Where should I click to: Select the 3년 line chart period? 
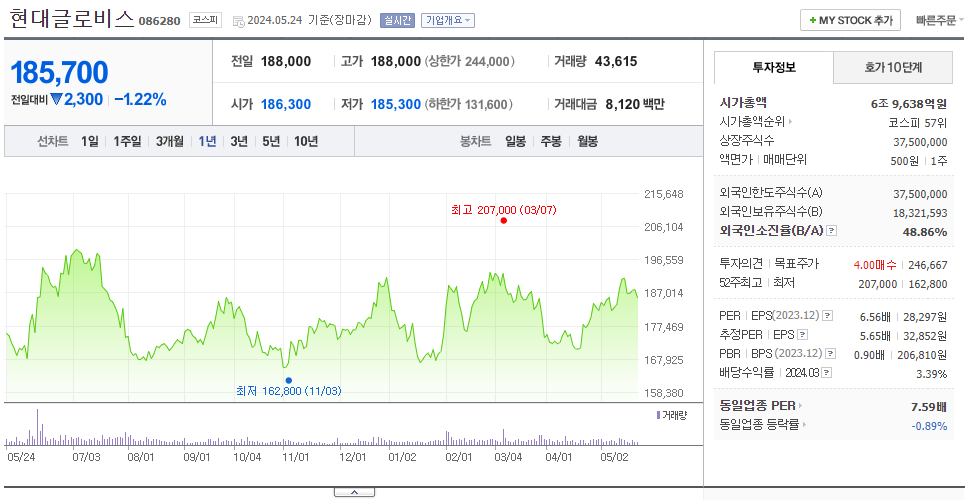pos(239,141)
